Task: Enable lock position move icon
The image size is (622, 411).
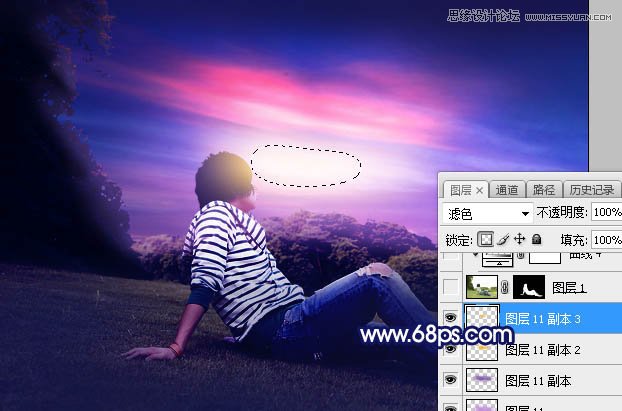Action: tap(519, 239)
